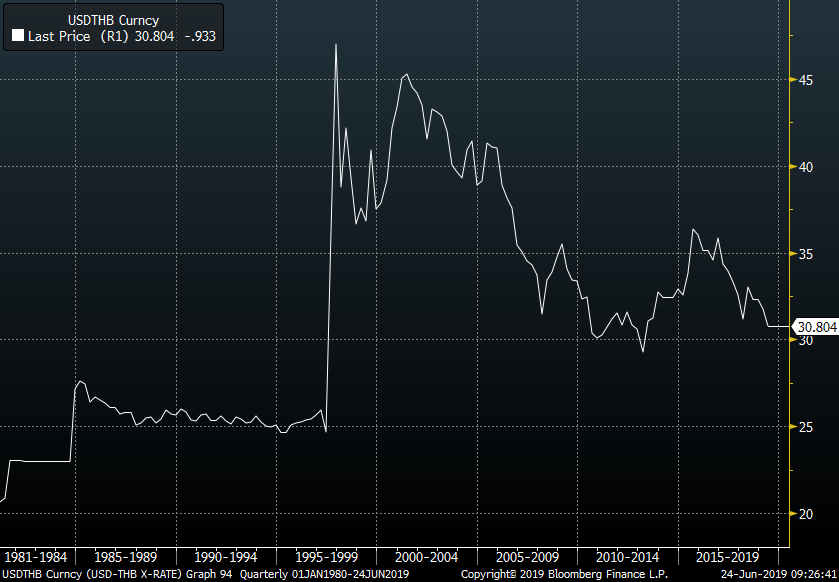Viewport: 839px width, 582px height.
Task: Click the 2000-2004 x-axis label
Action: pos(427,557)
